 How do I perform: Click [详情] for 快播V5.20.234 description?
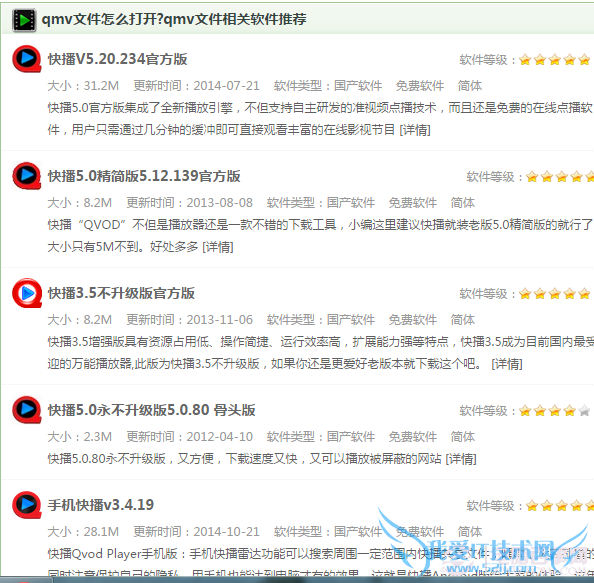coord(415,130)
